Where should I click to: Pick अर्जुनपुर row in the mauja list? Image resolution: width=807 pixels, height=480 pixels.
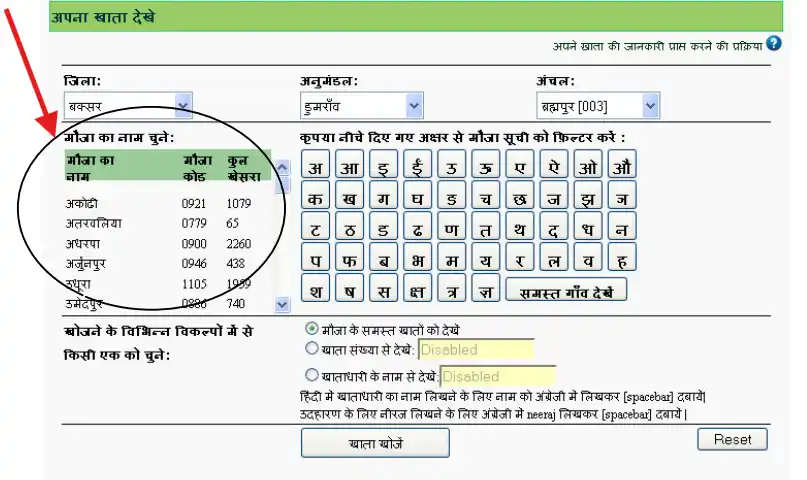[96, 263]
